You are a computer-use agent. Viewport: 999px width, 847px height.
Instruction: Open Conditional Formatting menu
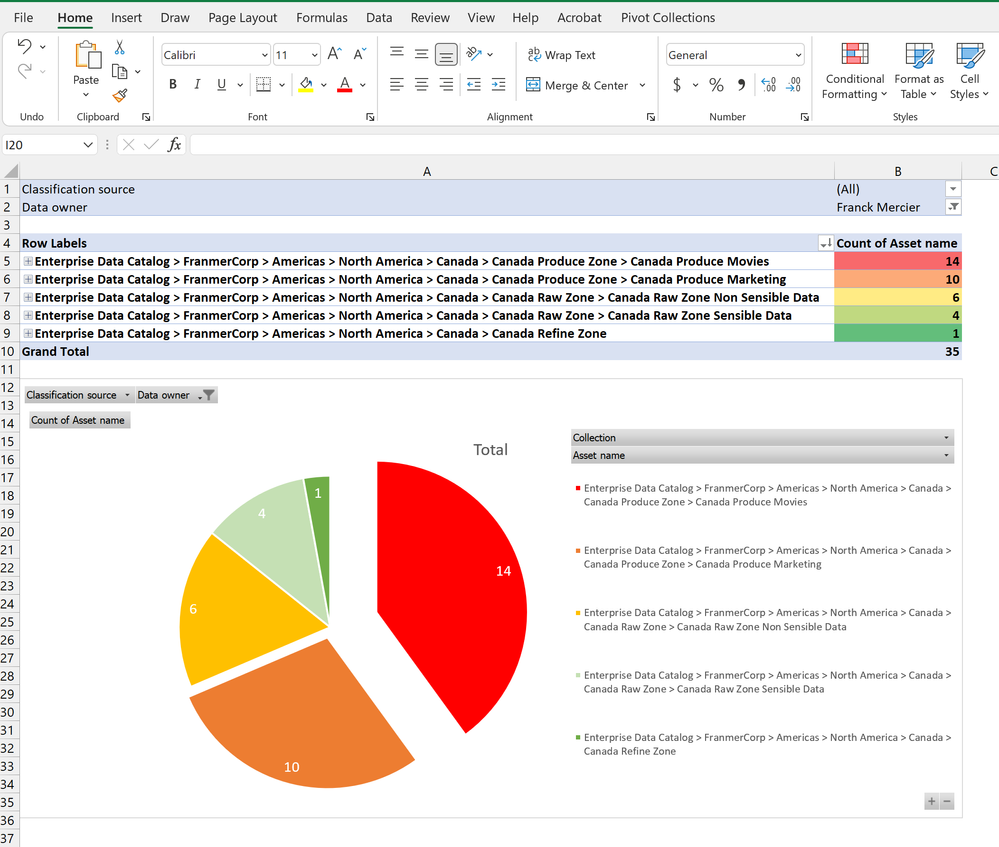(x=854, y=70)
